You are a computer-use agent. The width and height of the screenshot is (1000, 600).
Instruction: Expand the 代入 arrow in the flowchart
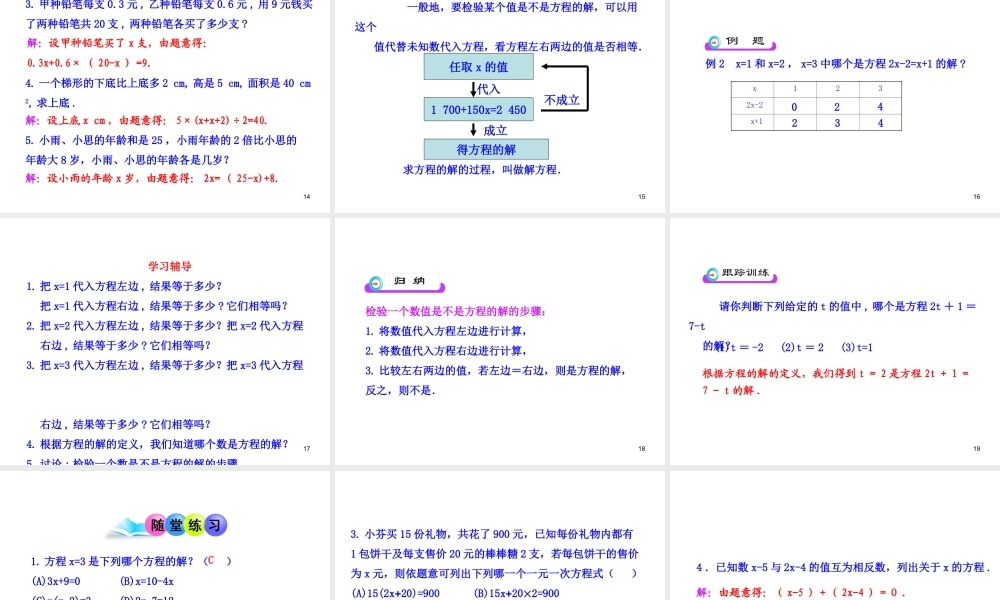pos(484,88)
